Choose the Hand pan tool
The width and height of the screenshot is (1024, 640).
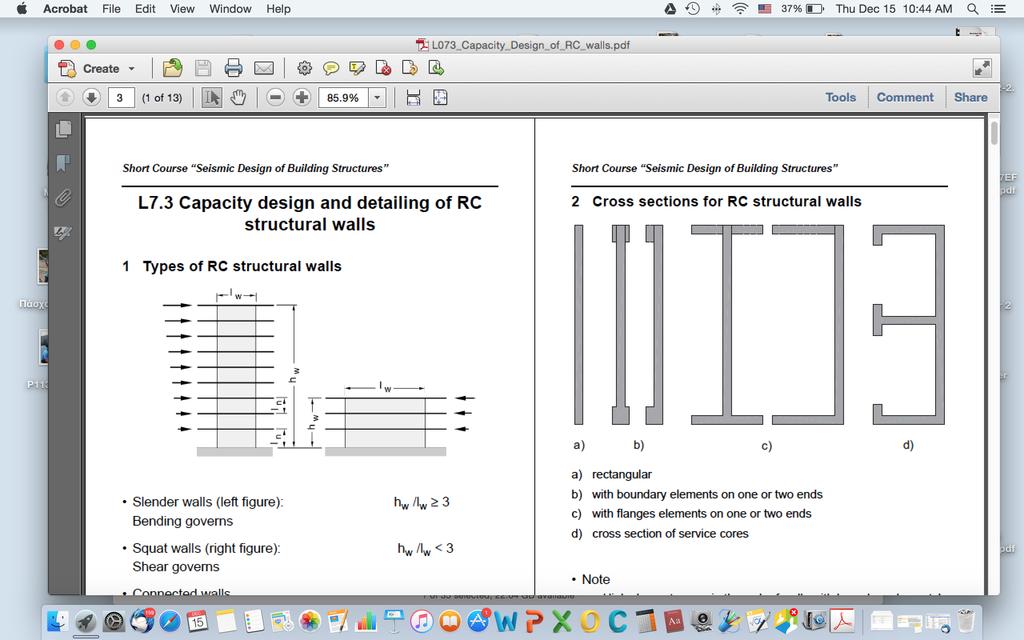238,97
